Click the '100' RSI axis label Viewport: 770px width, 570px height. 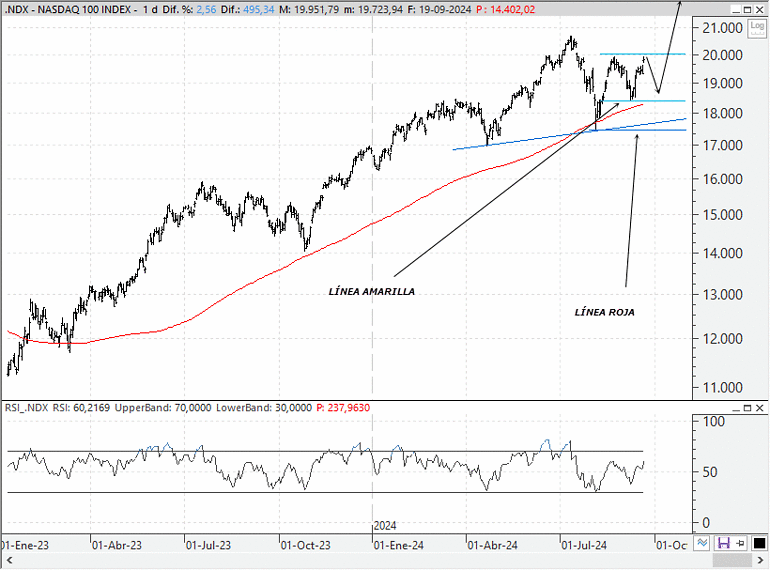click(x=714, y=421)
